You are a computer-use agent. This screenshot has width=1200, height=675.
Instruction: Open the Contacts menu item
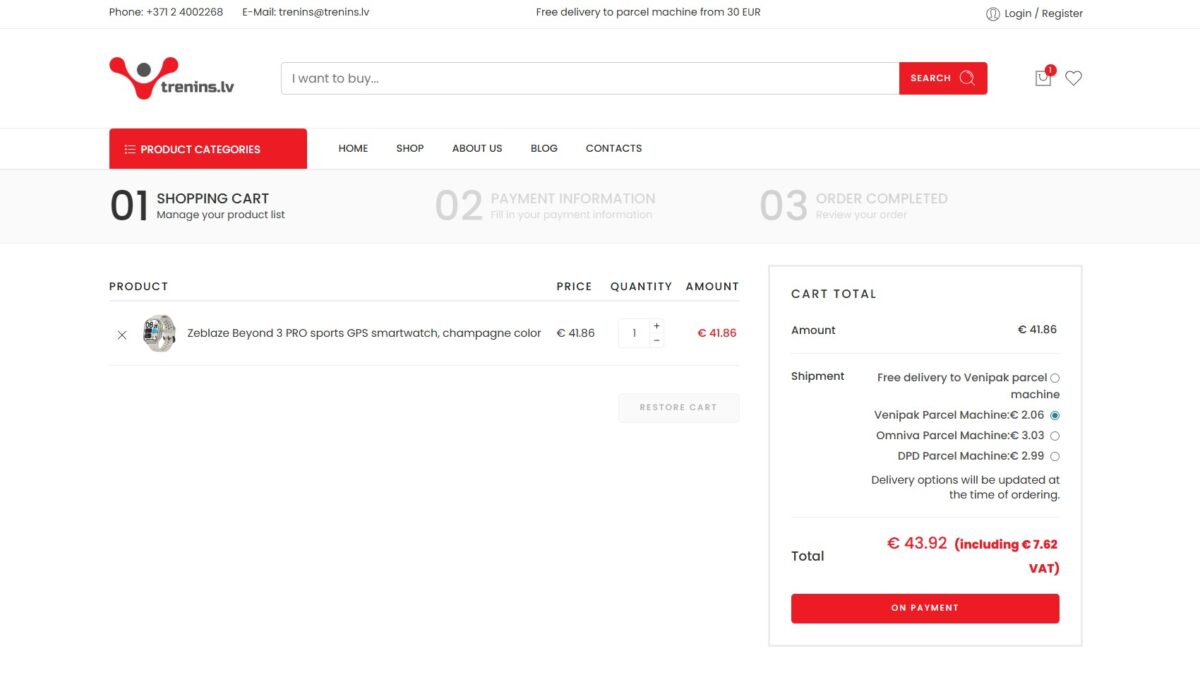614,148
